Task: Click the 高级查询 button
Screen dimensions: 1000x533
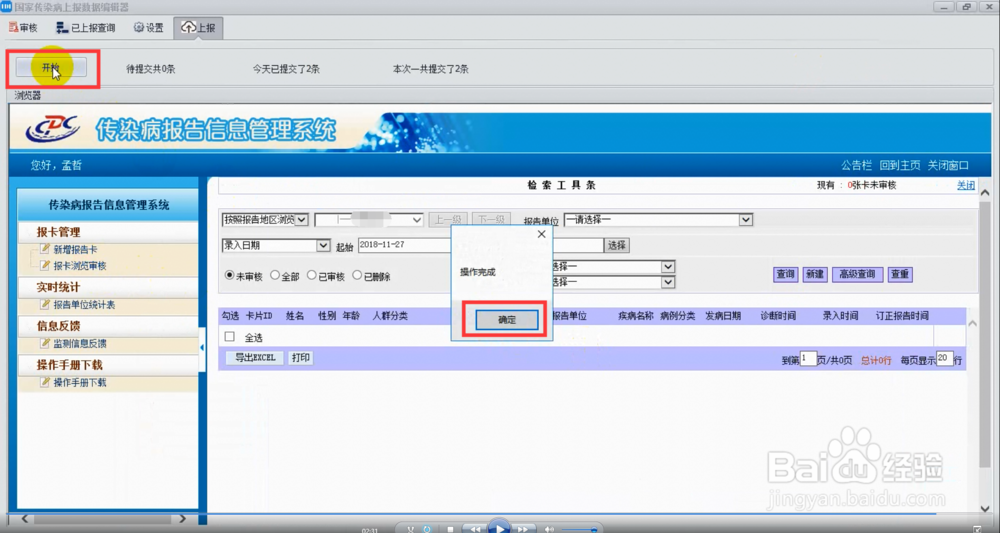Action: [857, 274]
